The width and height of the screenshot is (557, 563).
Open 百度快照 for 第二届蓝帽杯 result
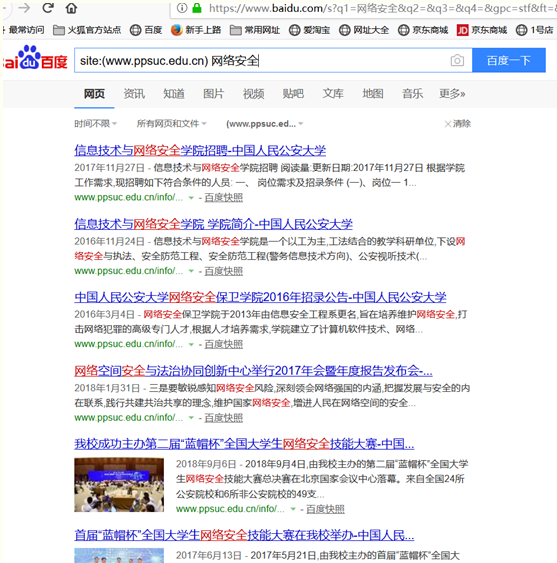pyautogui.click(x=325, y=509)
